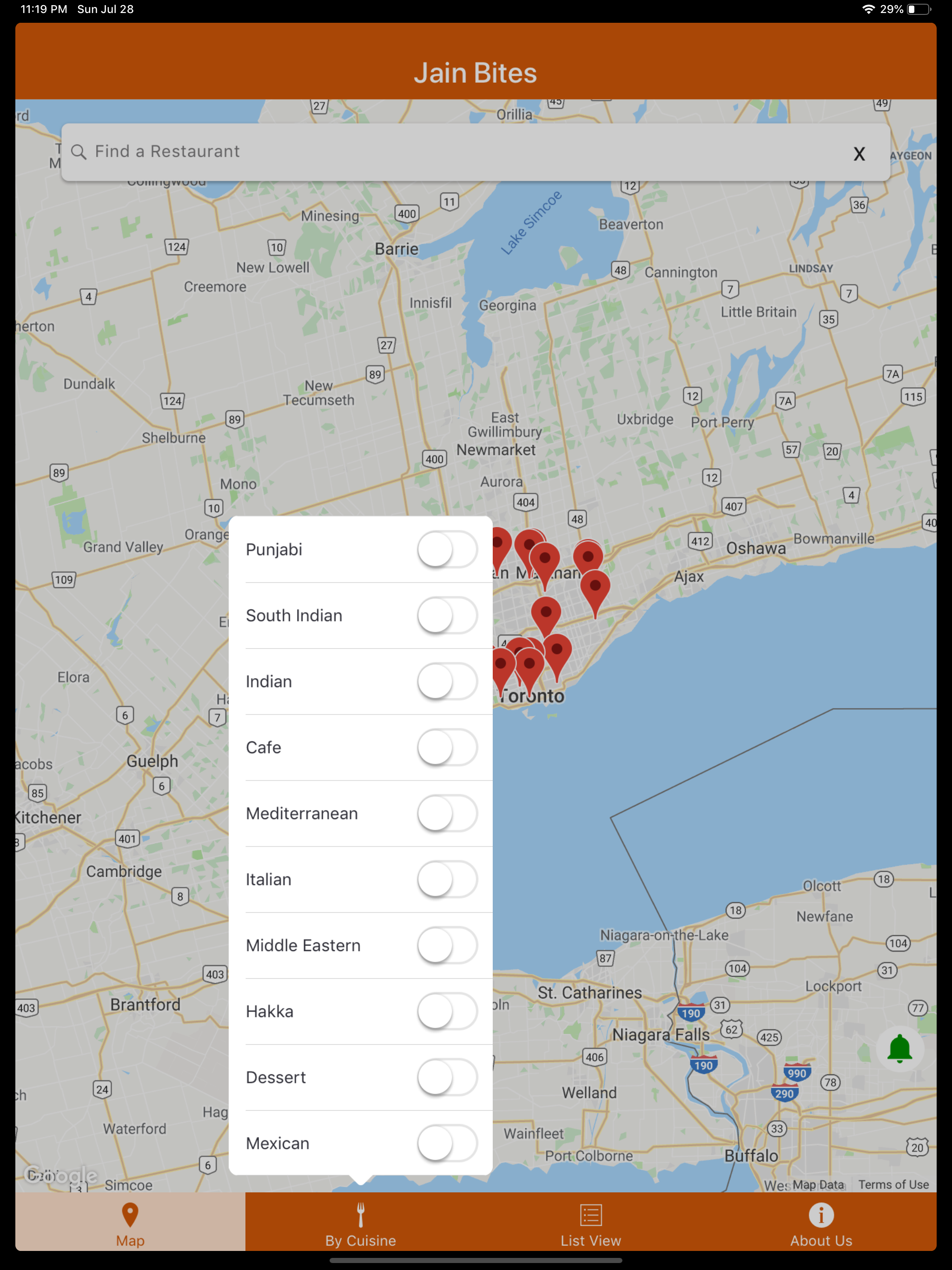The image size is (952, 1270).
Task: Enable the South Indian cuisine filter
Action: [447, 615]
